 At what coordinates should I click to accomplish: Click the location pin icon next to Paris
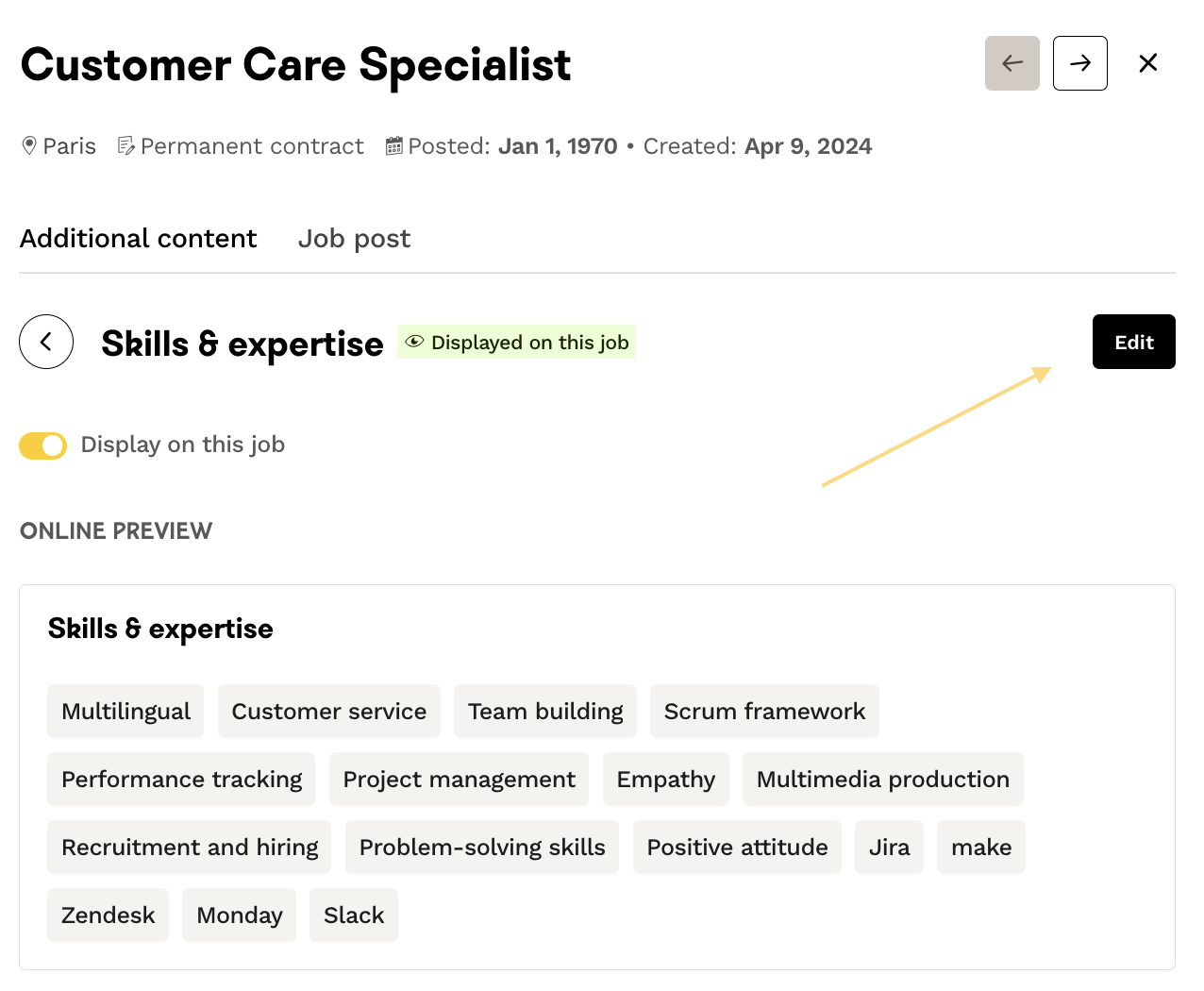[29, 146]
